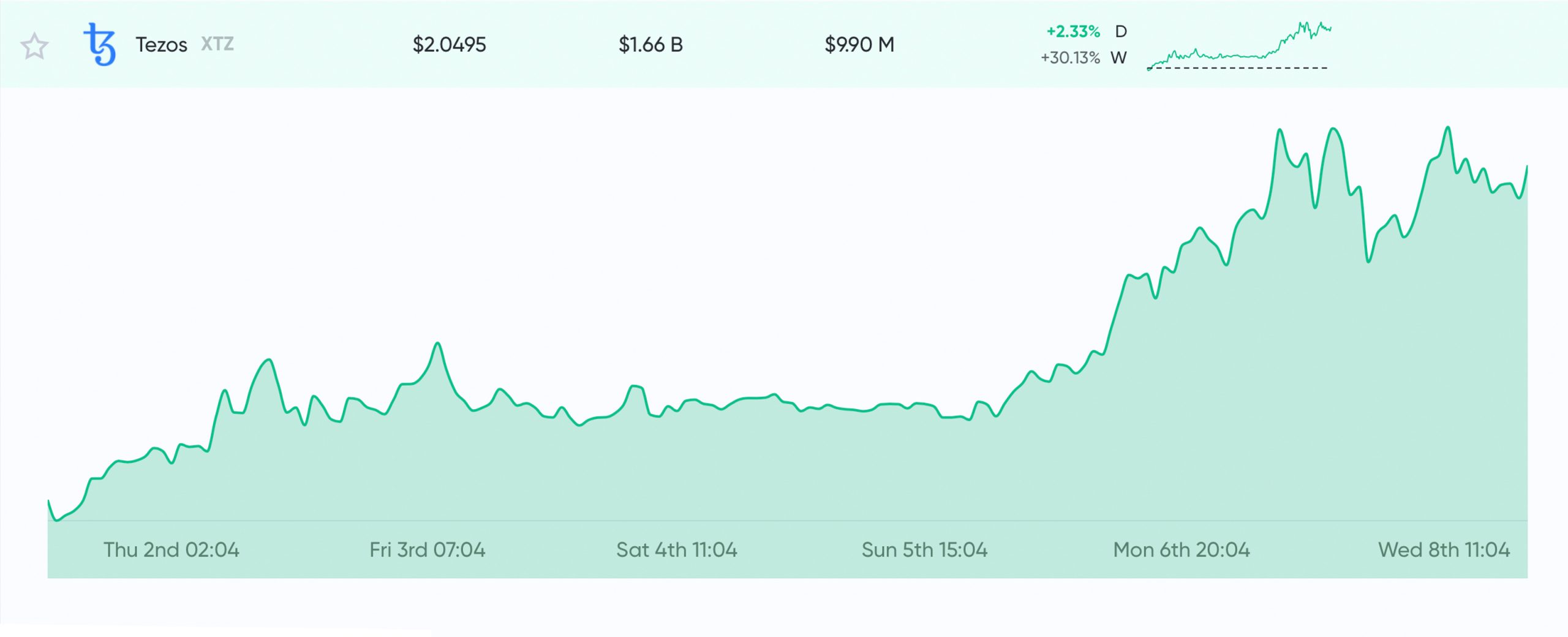The width and height of the screenshot is (1568, 637).
Task: Click the blue Tezos logo icon
Action: coord(99,44)
